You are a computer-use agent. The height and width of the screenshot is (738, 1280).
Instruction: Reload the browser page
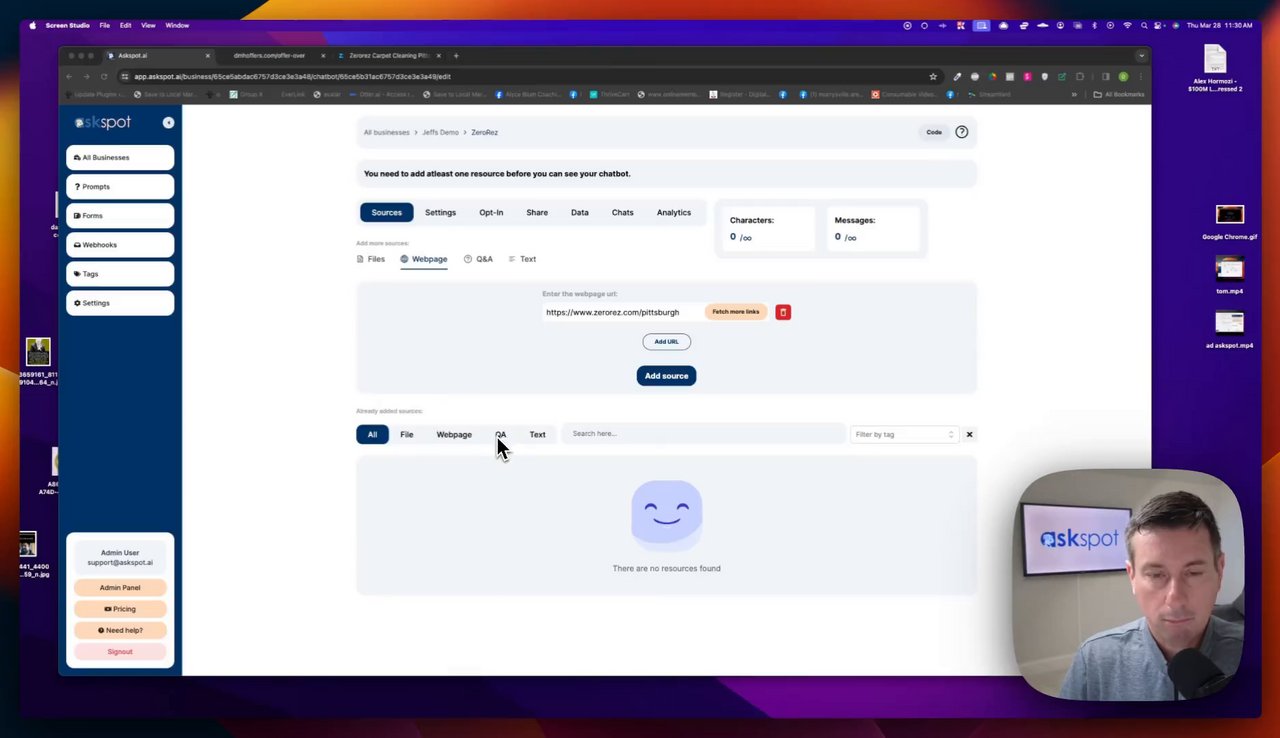tap(103, 76)
